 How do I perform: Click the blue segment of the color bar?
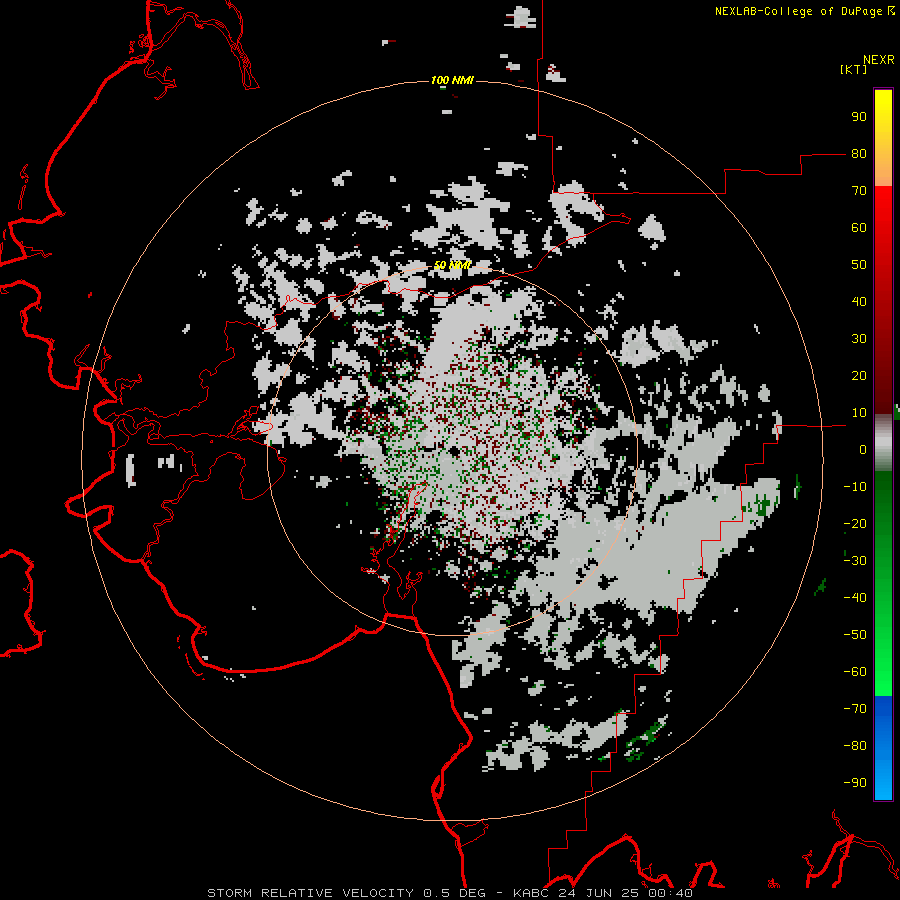click(x=883, y=747)
